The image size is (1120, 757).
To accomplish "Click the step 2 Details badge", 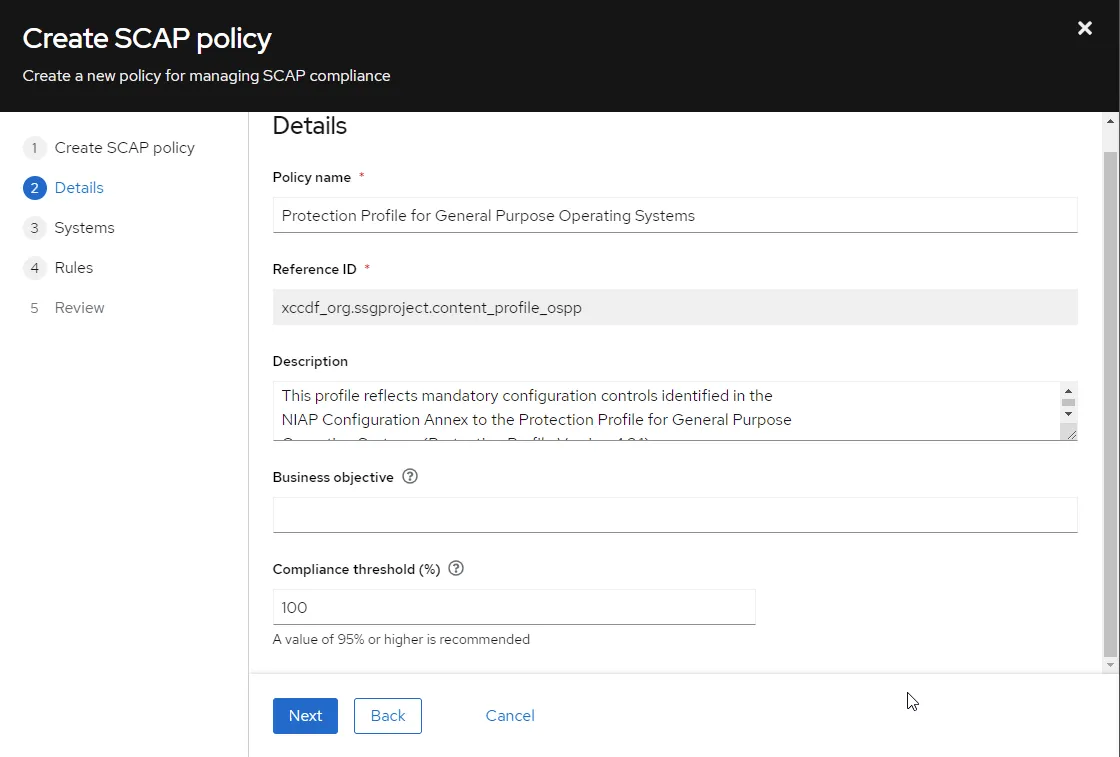I will [x=34, y=188].
